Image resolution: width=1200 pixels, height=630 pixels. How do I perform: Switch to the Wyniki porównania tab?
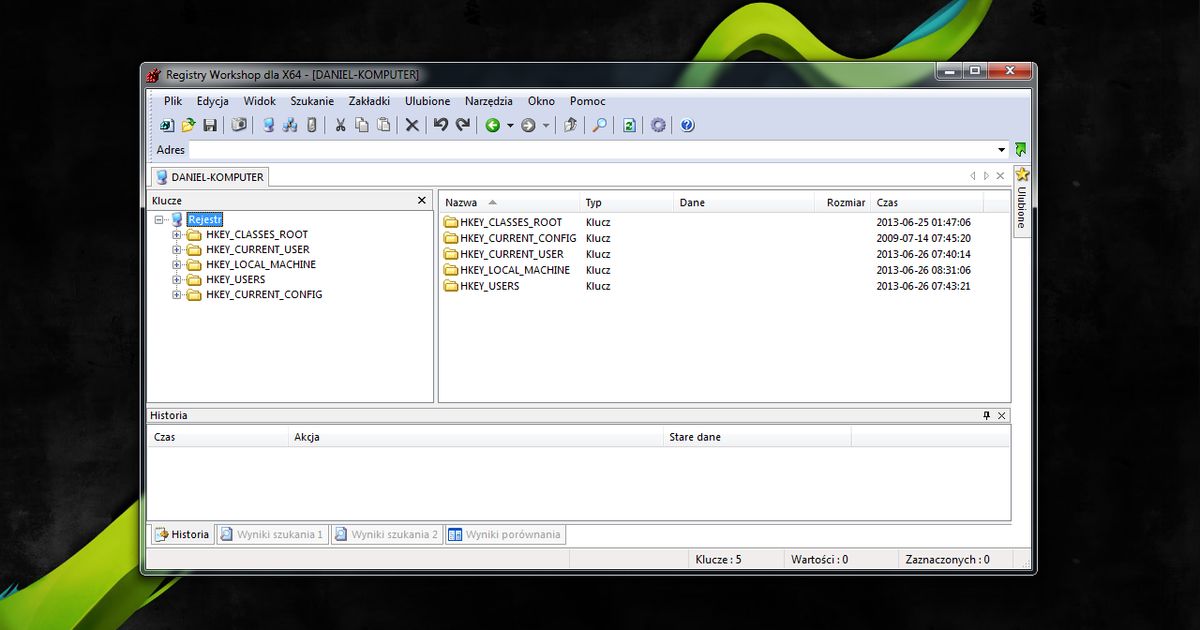point(506,534)
